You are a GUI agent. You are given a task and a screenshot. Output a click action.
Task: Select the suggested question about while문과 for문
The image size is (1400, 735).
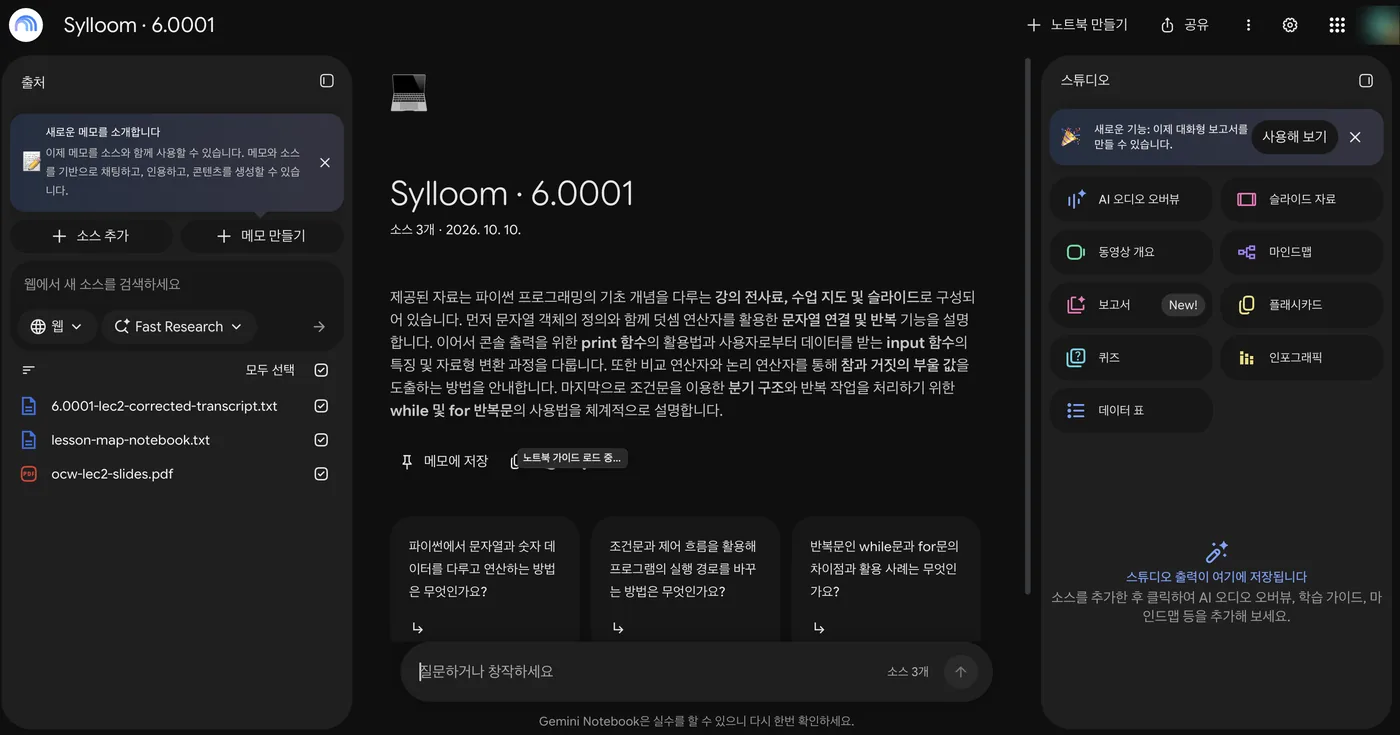coord(886,578)
